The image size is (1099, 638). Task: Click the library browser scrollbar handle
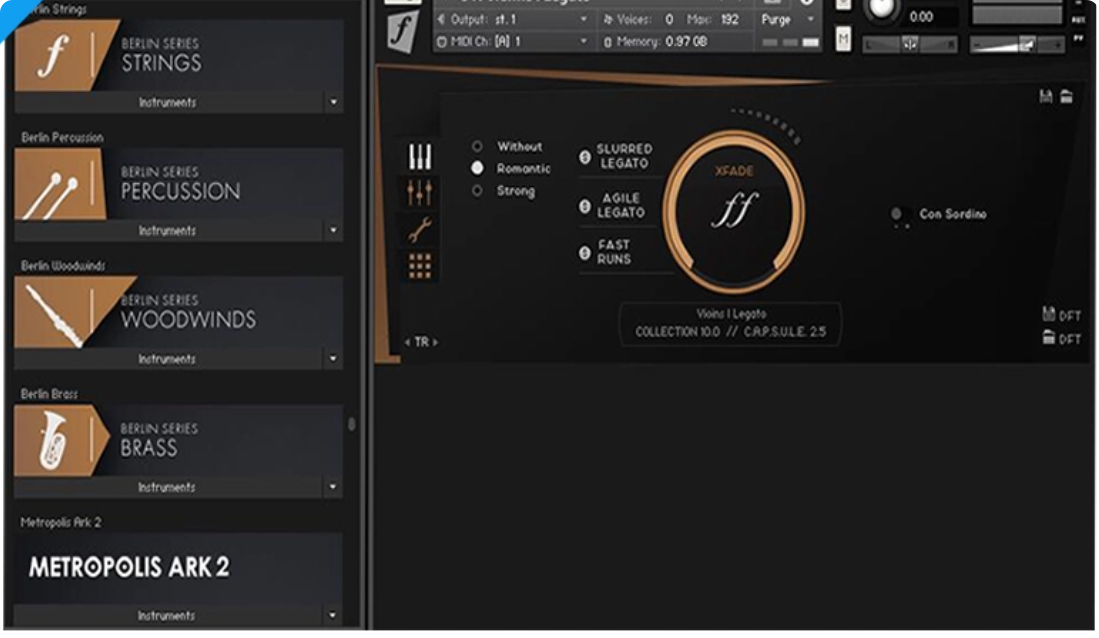point(351,424)
